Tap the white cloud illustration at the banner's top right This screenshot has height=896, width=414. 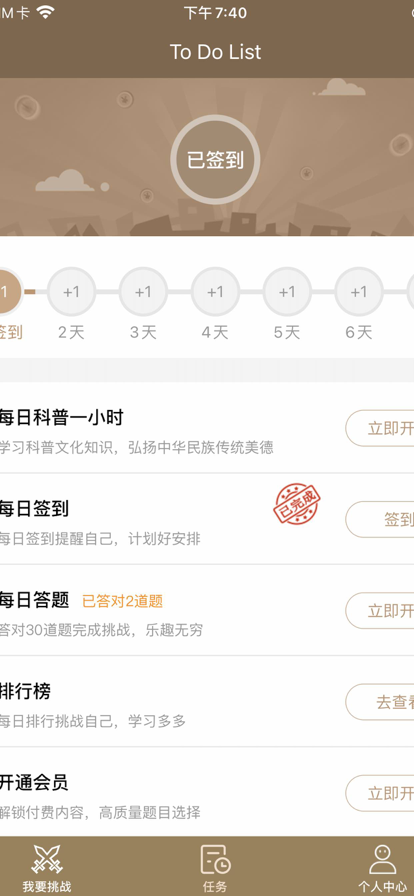[341, 87]
